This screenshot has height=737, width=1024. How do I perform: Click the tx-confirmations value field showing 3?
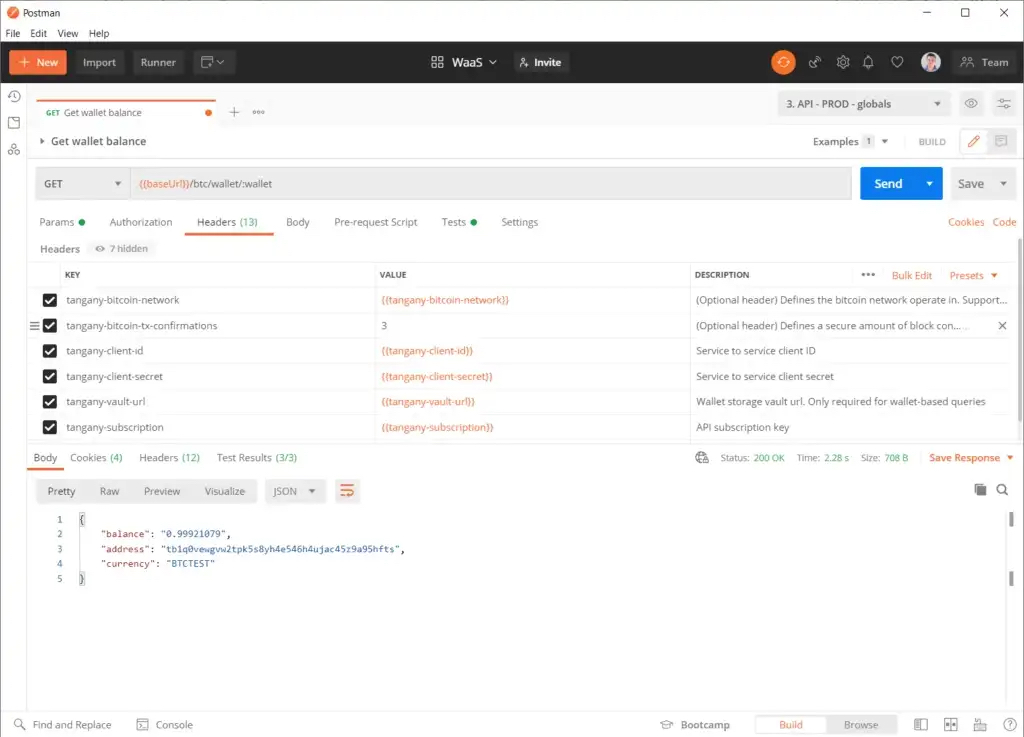532,326
